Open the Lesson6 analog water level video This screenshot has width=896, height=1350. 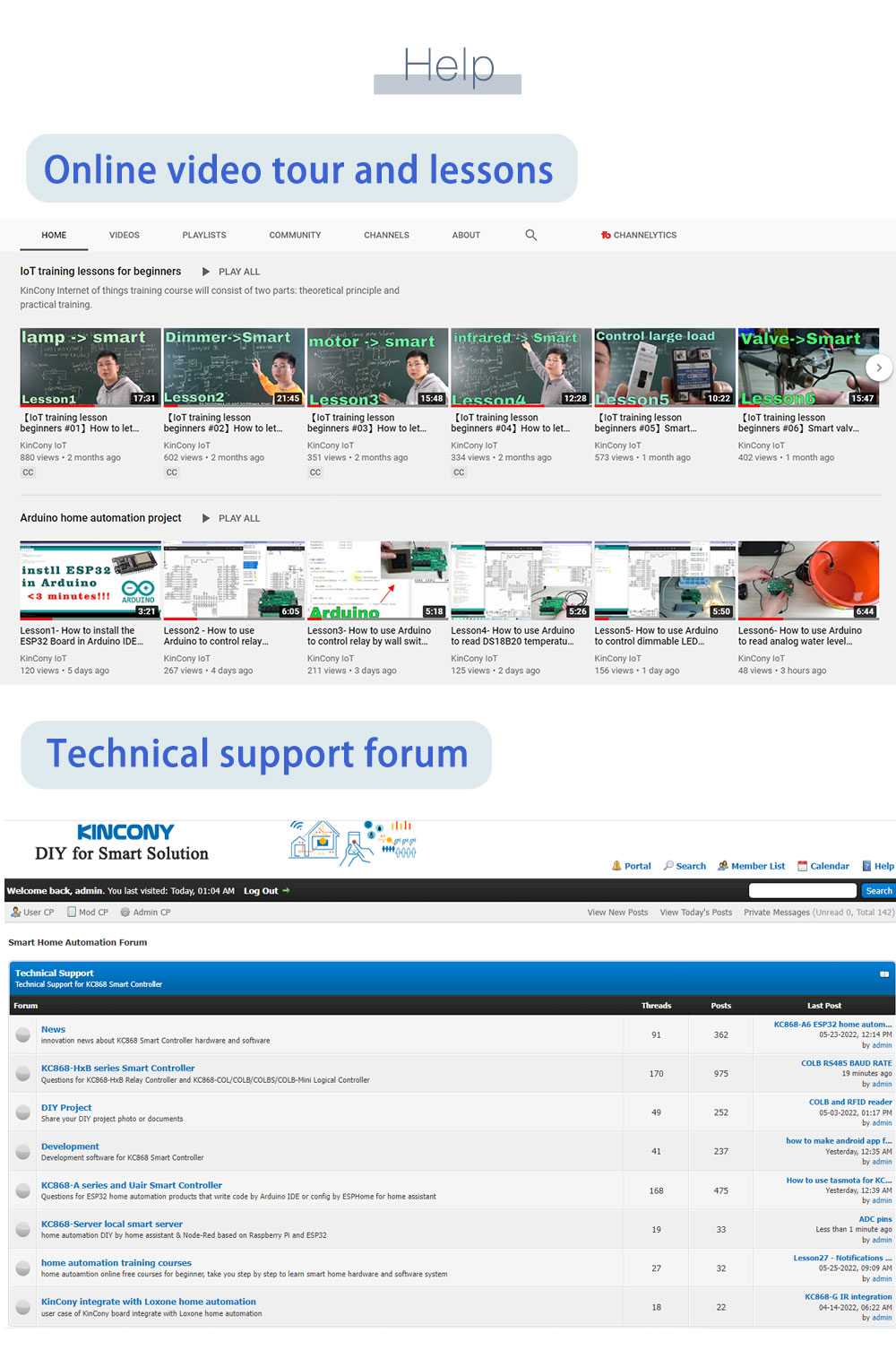808,580
